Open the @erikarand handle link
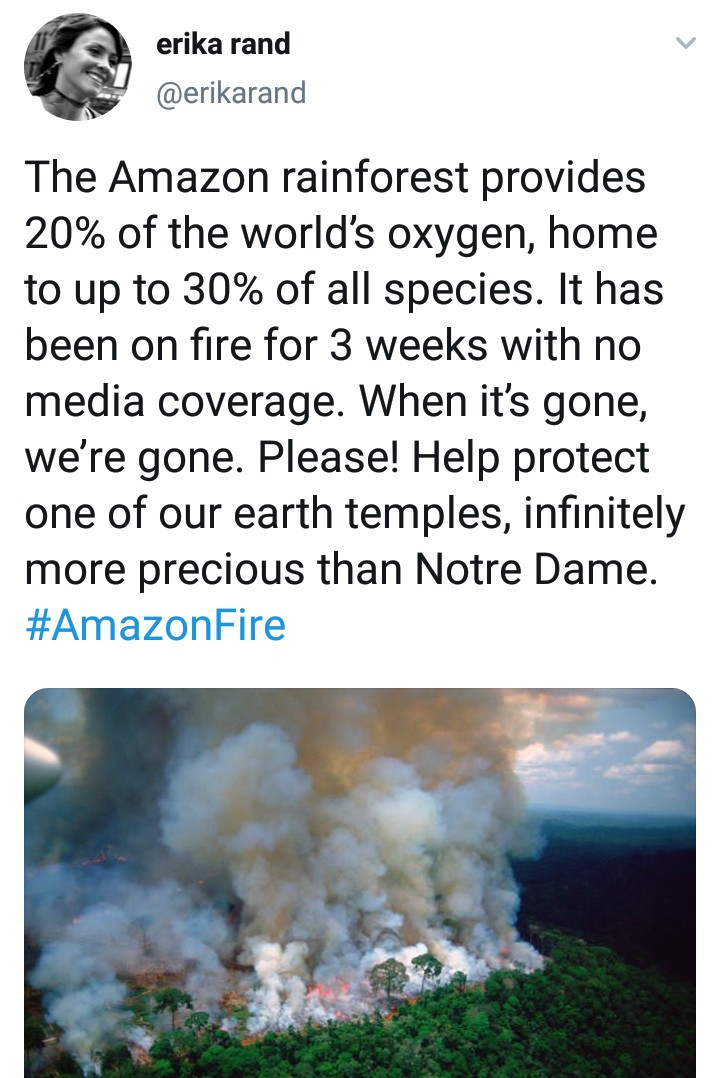720x1078 pixels. 231,93
